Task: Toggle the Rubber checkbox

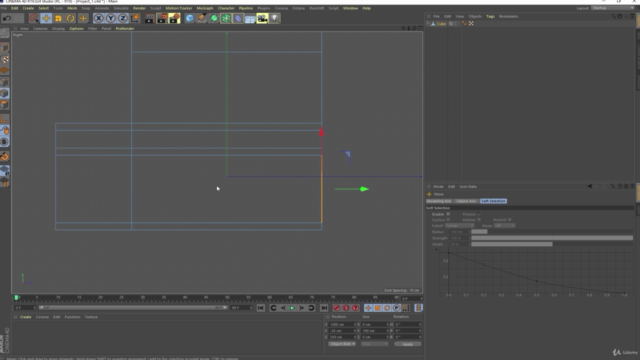Action: coord(479,220)
